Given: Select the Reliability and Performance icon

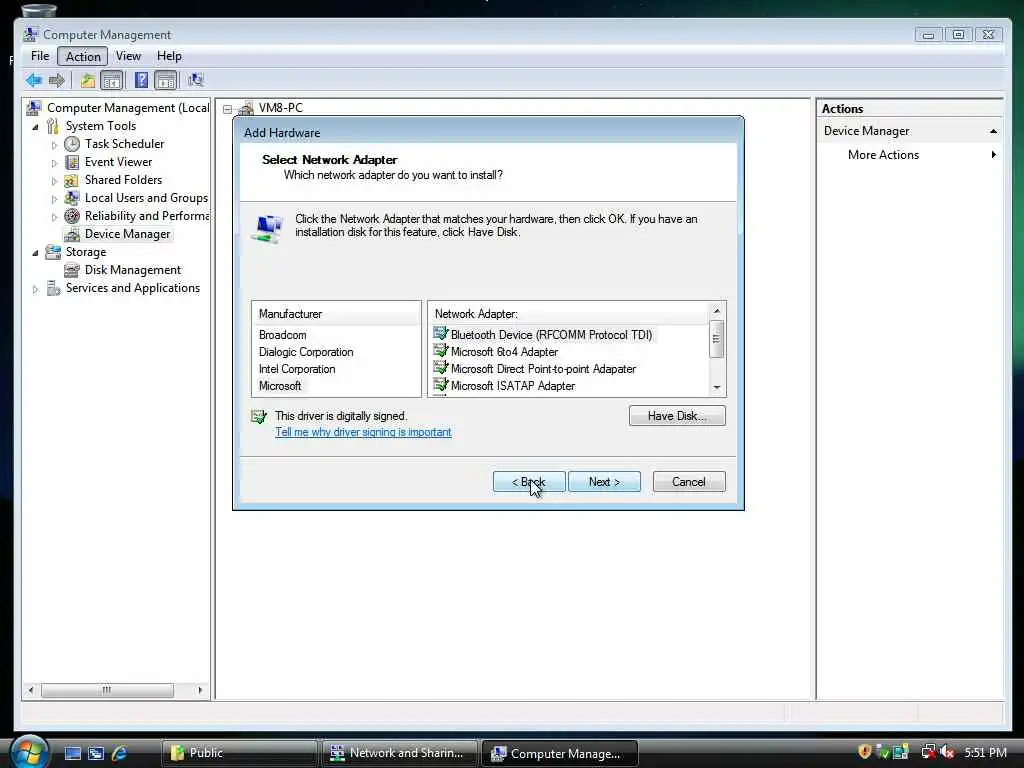Looking at the screenshot, I should [x=72, y=216].
